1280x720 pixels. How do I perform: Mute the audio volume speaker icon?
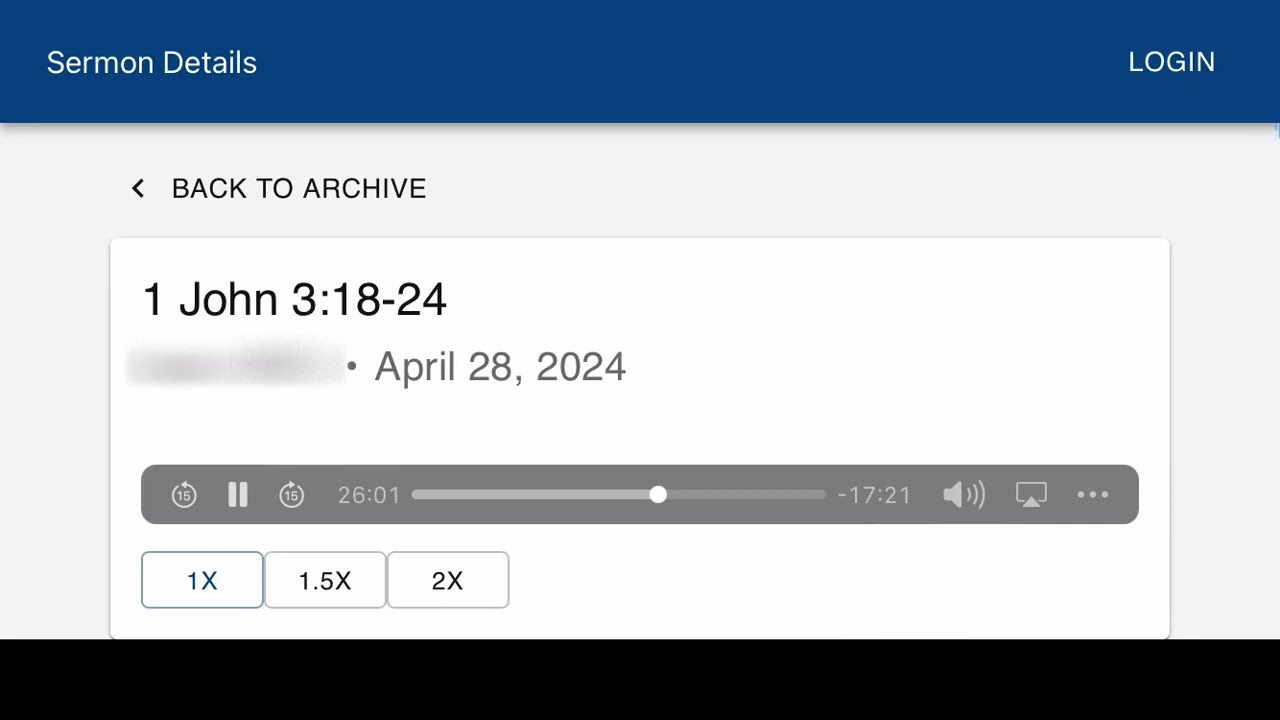pyautogui.click(x=963, y=494)
